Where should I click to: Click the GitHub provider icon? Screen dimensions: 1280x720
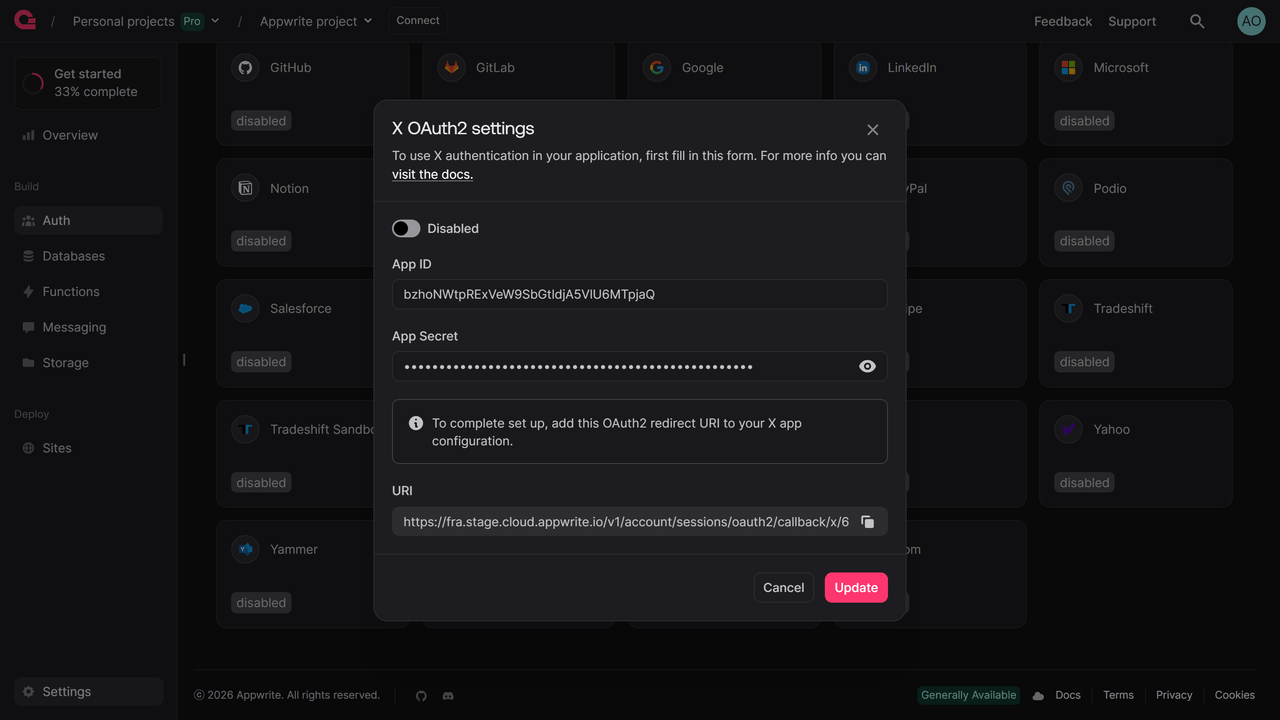[245, 68]
